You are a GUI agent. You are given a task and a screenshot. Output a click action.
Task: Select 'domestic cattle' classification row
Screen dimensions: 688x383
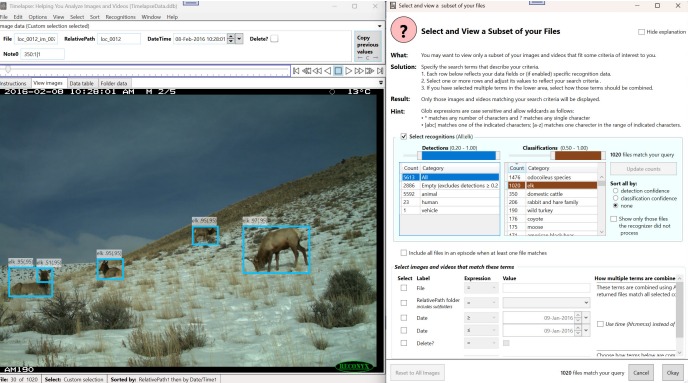552,193
